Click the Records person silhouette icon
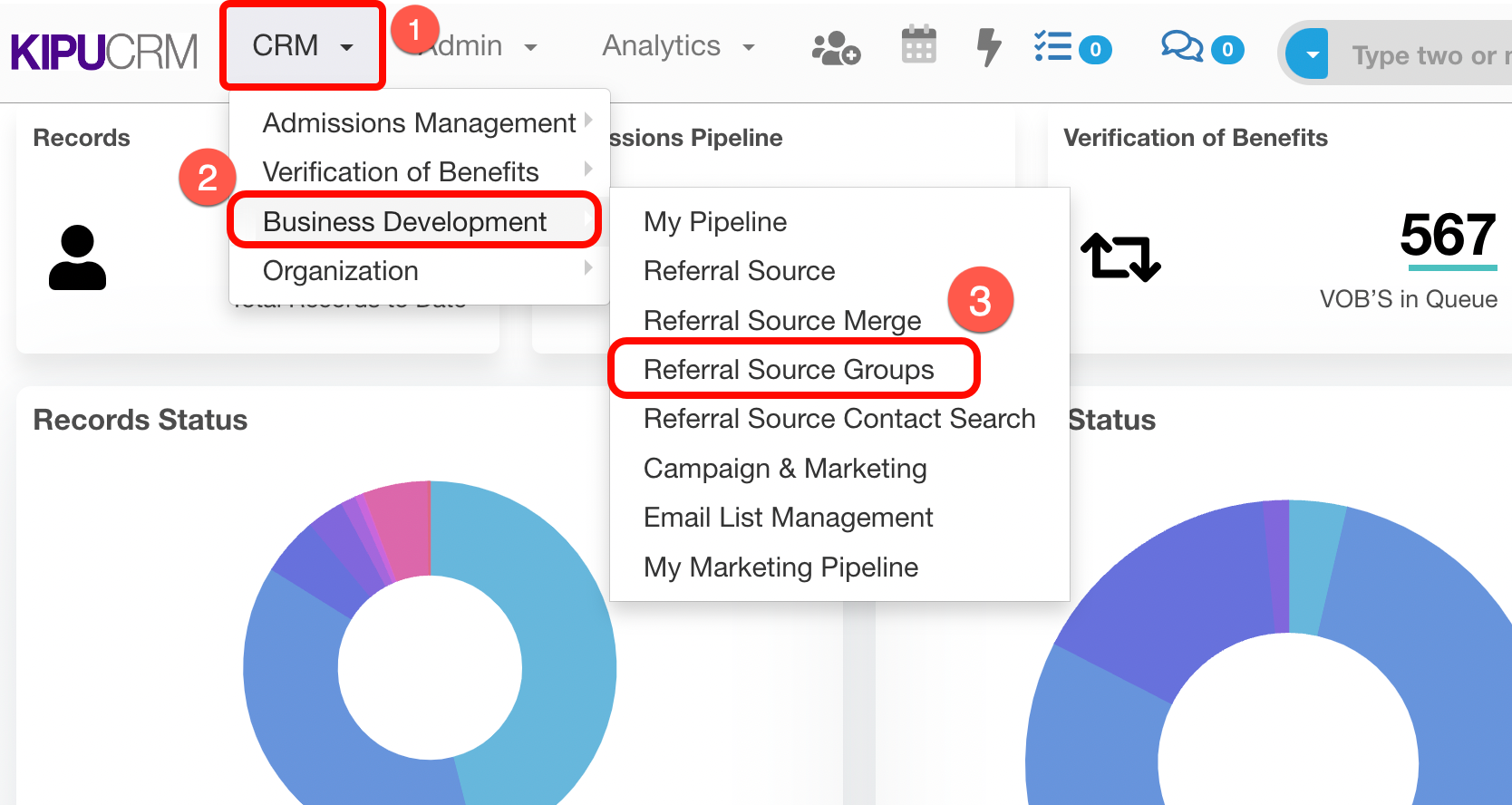 (77, 258)
